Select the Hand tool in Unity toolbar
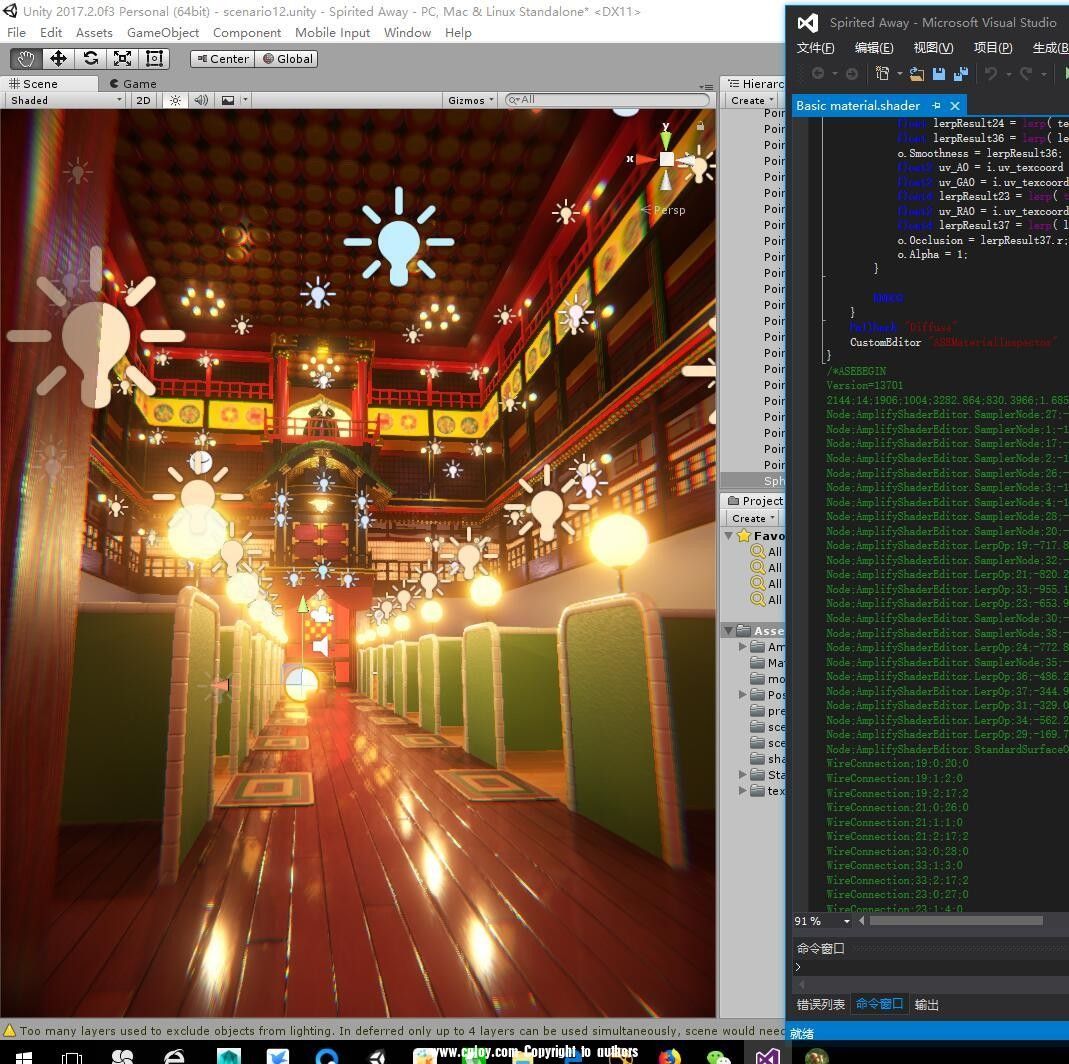This screenshot has width=1069, height=1064. click(26, 59)
